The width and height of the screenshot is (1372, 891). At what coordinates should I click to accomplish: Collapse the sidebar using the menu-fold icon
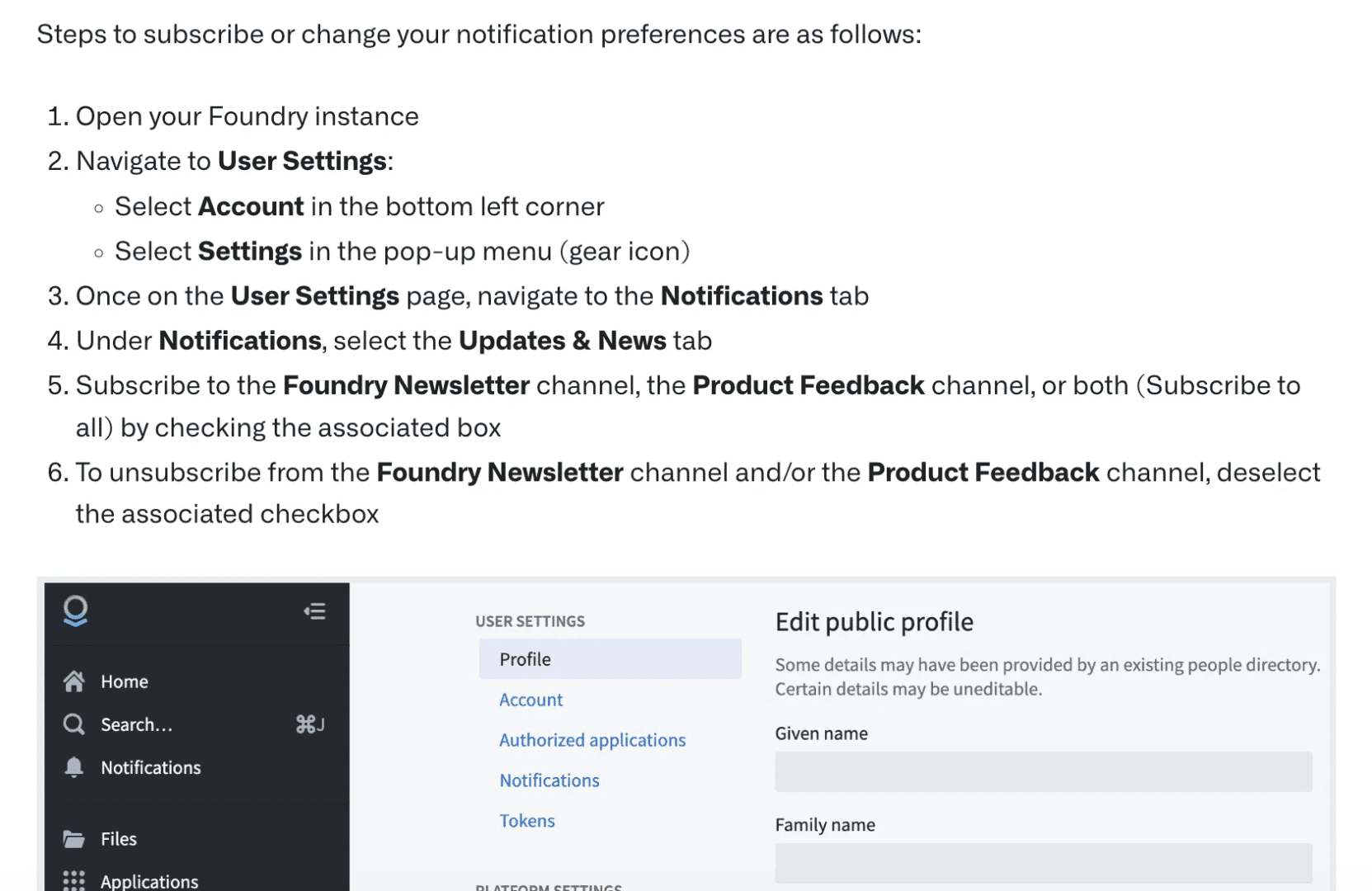tap(314, 611)
